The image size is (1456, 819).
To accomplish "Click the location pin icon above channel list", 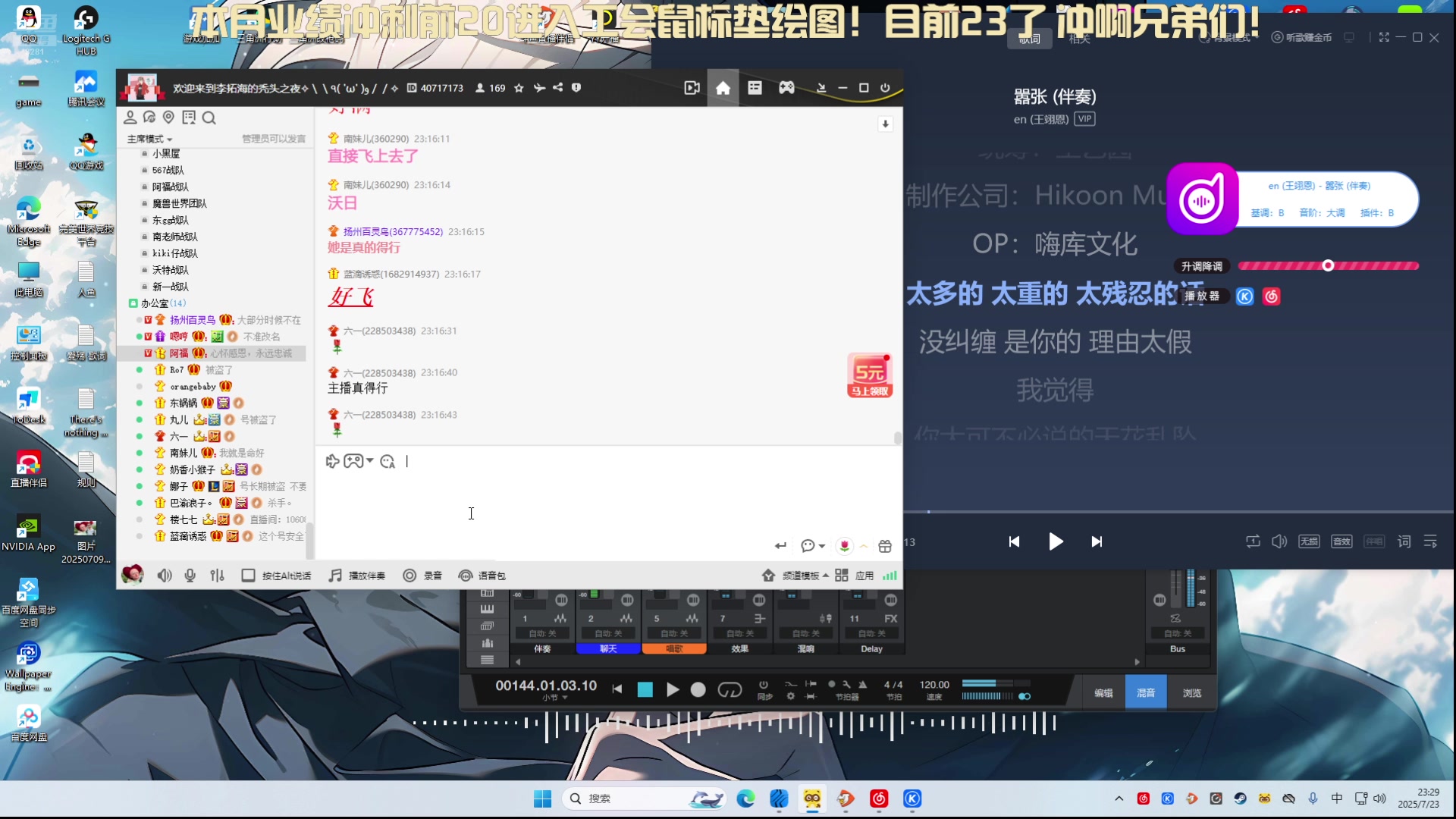I will pyautogui.click(x=169, y=118).
